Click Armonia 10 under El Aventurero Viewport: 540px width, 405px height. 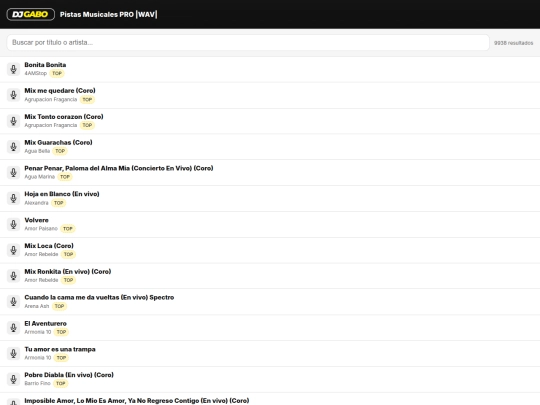[38, 332]
